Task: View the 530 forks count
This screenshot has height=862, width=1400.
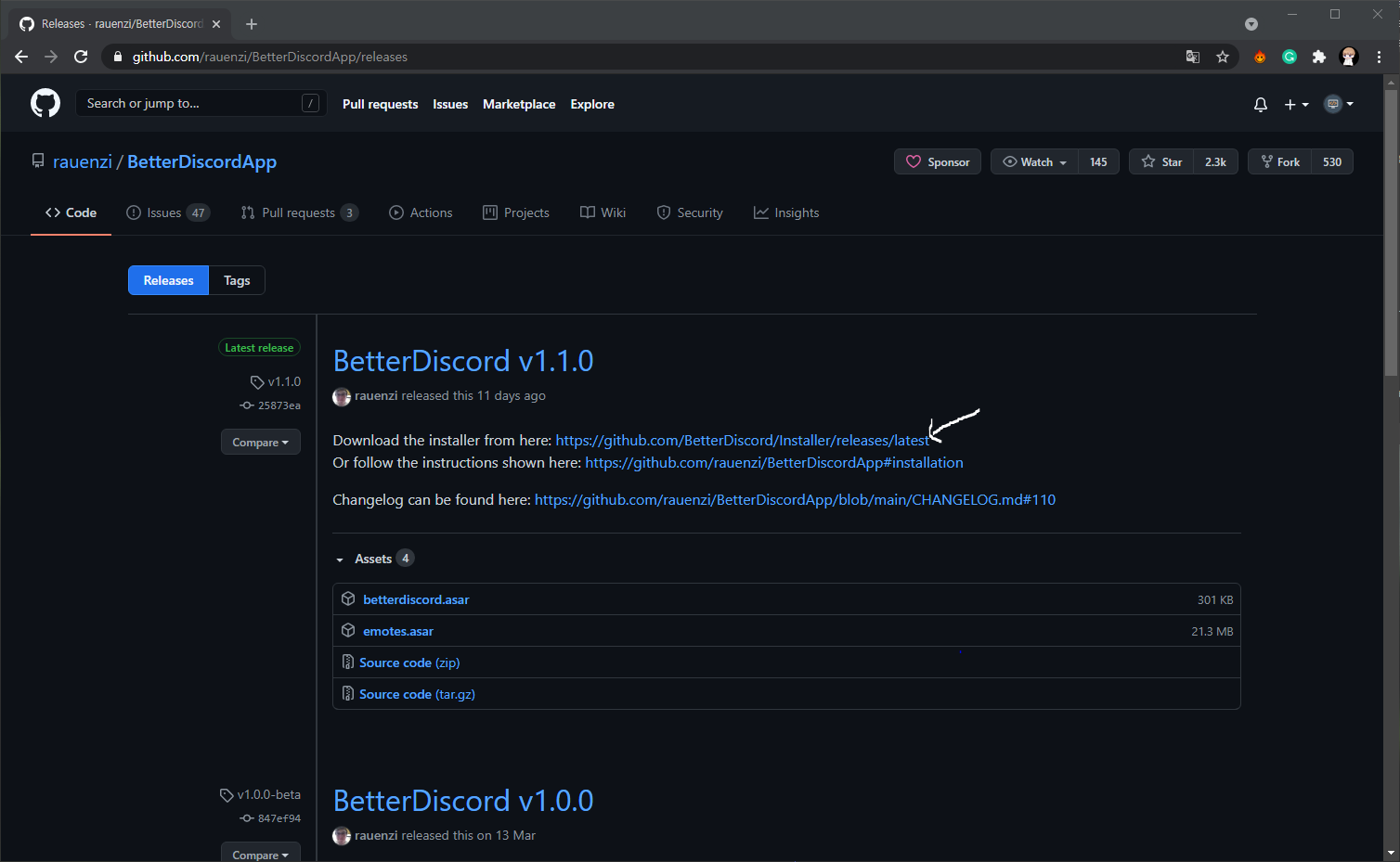Action: click(1332, 161)
